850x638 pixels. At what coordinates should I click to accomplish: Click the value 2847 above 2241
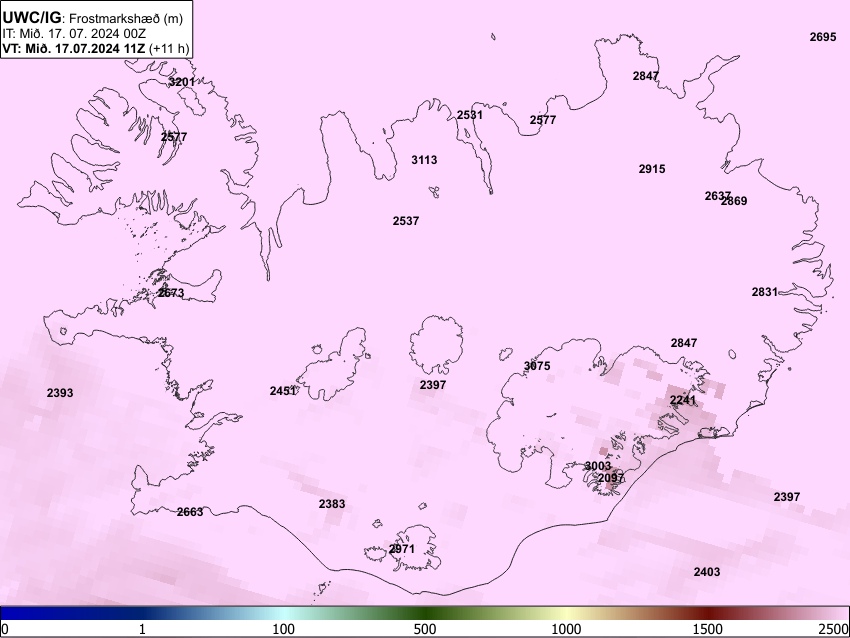[684, 343]
